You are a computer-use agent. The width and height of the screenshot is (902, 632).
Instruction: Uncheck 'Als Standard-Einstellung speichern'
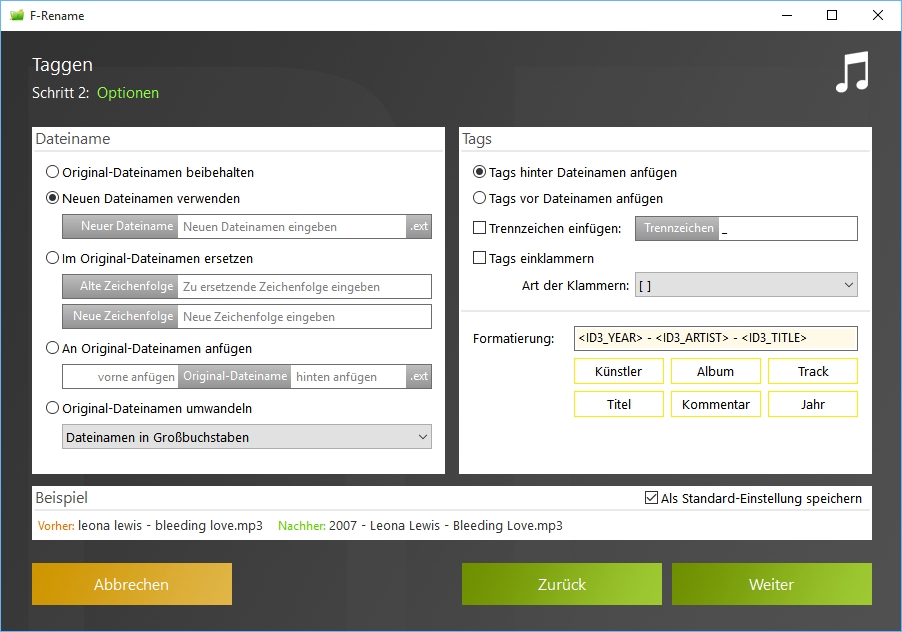[652, 498]
